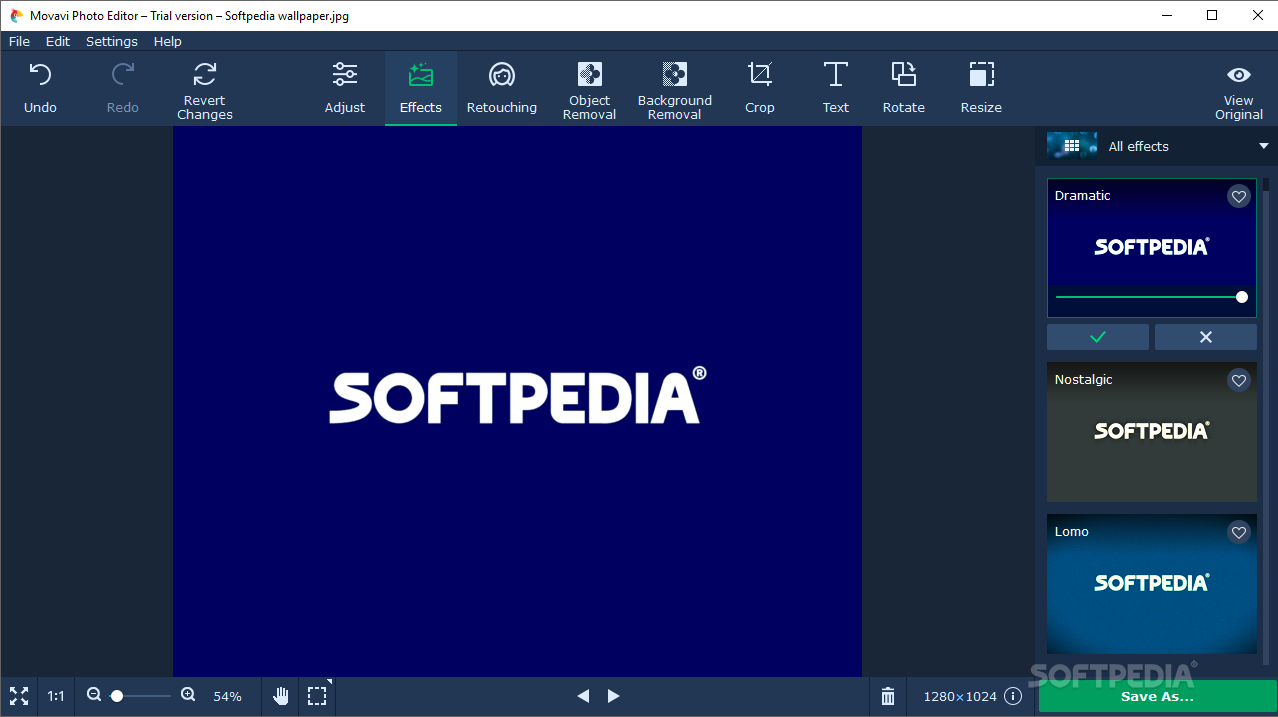Open the Adjust tools
This screenshot has height=717, width=1278.
tap(345, 88)
